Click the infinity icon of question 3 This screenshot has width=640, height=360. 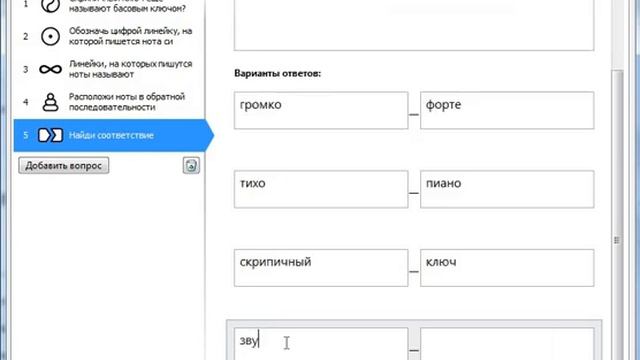click(51, 69)
